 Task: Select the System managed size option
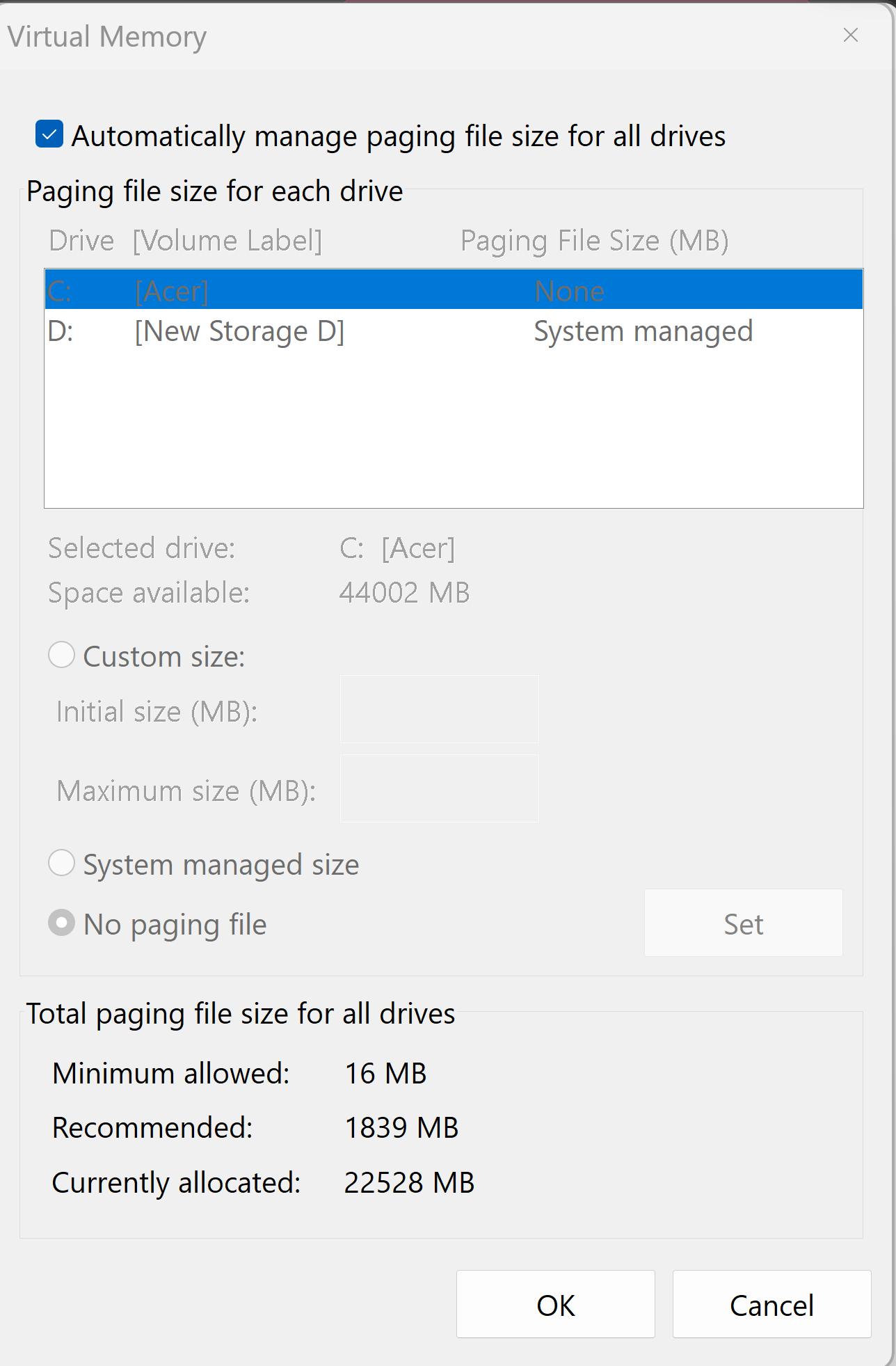point(62,864)
